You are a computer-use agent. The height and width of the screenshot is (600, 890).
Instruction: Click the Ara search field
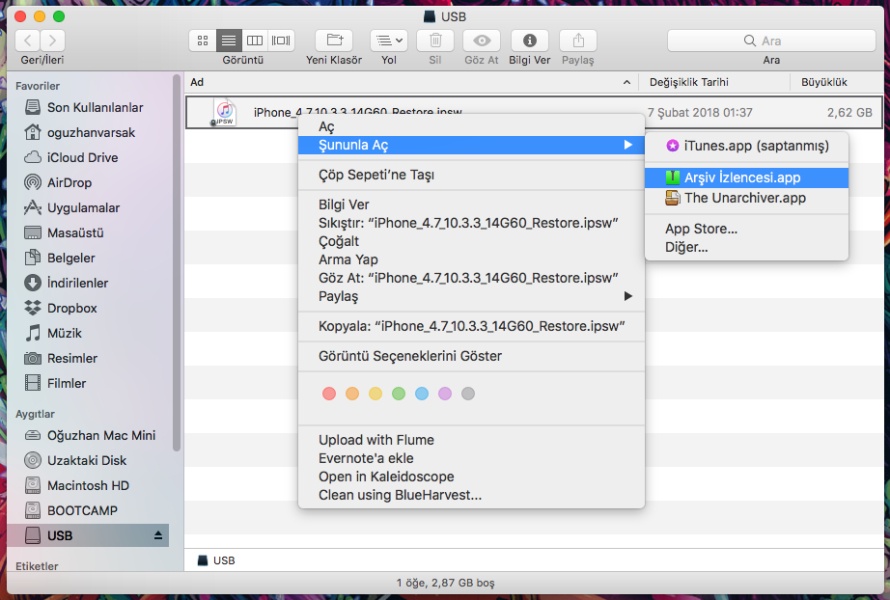[771, 41]
